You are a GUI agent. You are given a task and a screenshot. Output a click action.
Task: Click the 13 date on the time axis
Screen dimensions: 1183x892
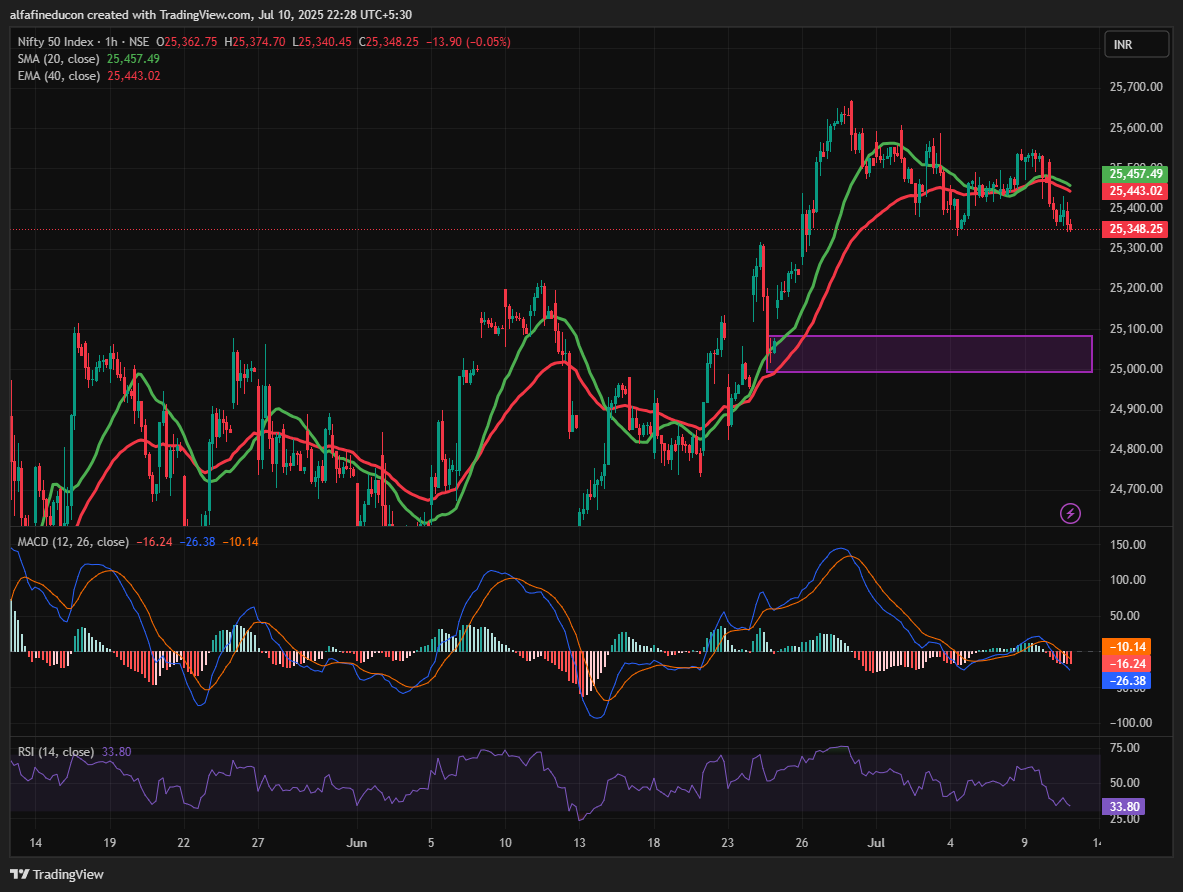tap(579, 842)
